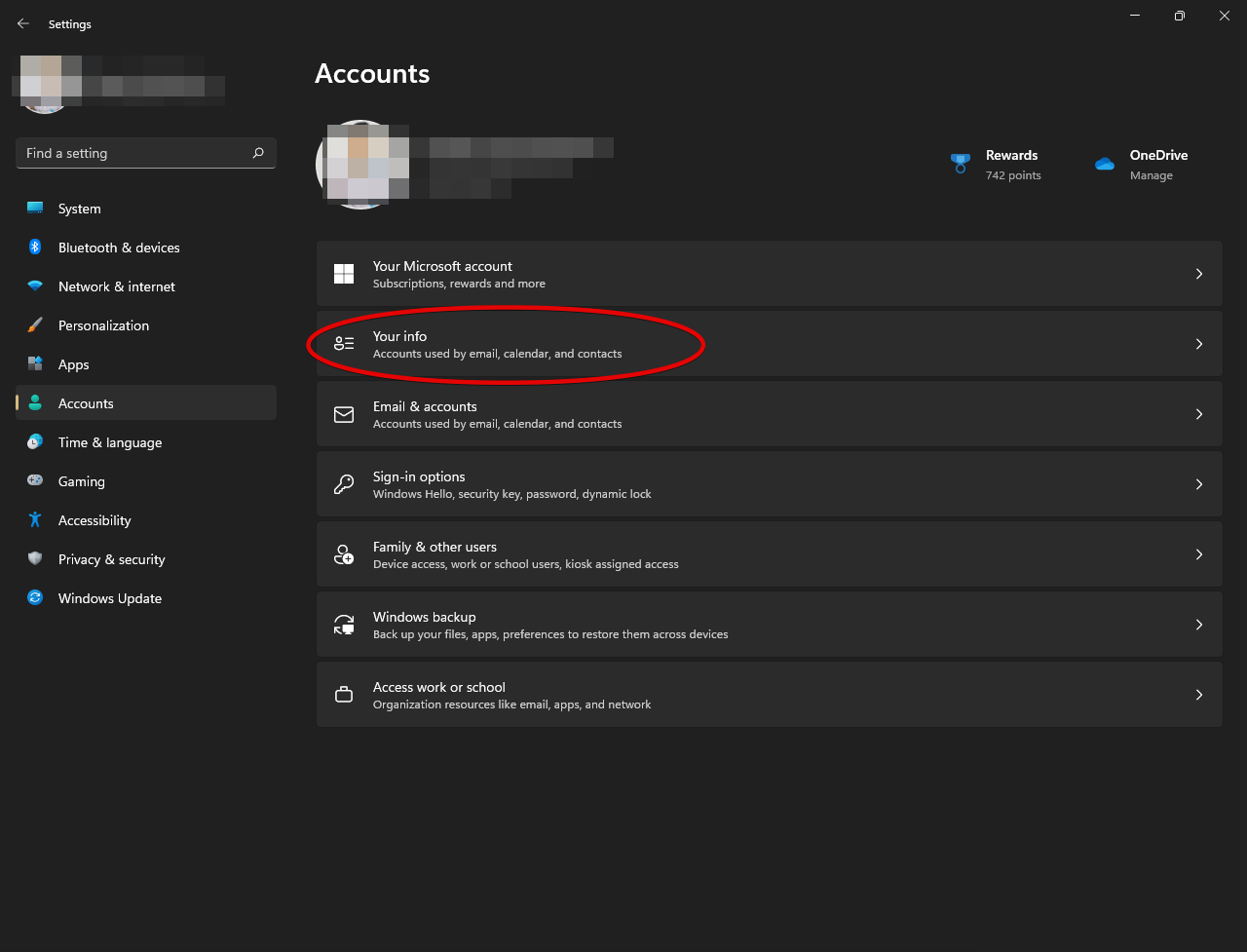Click the Privacy shield icon
This screenshot has height=952, width=1247.
(35, 559)
